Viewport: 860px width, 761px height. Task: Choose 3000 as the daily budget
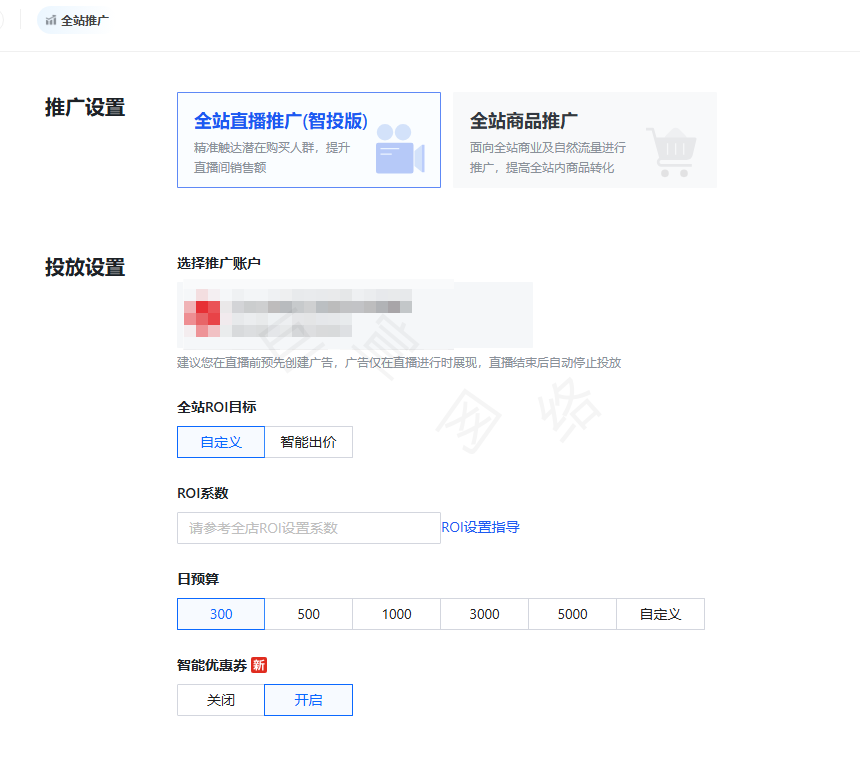click(x=484, y=613)
